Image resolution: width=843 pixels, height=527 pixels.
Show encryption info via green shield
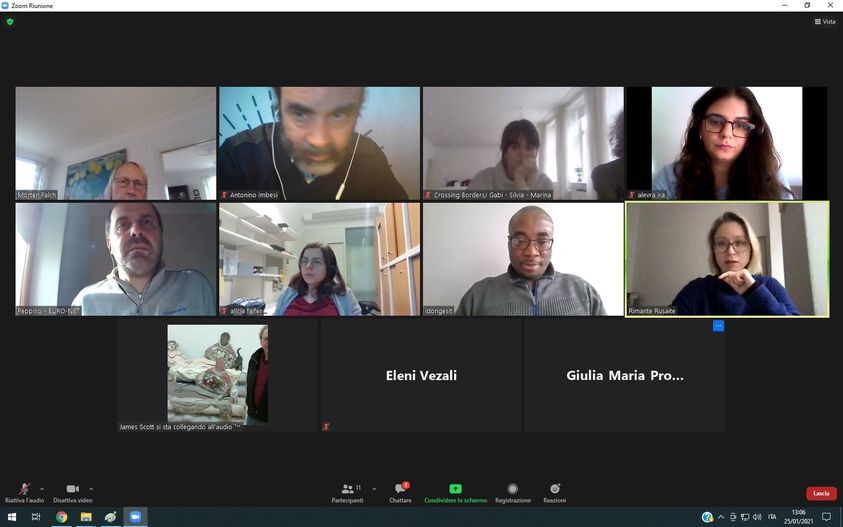10,22
